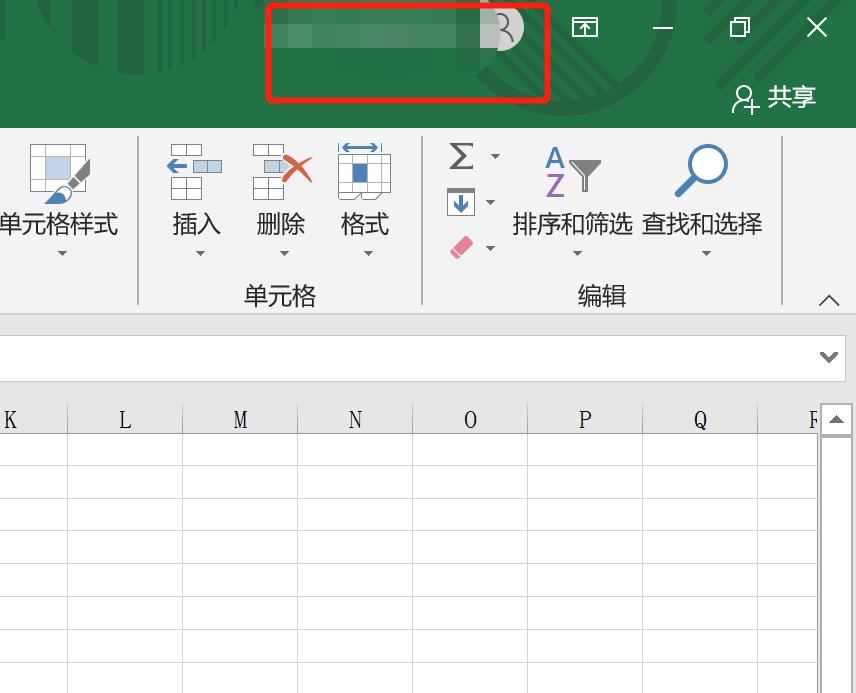Image resolution: width=856 pixels, height=693 pixels.
Task: Click the restore window icon near title bar
Action: coord(738,27)
